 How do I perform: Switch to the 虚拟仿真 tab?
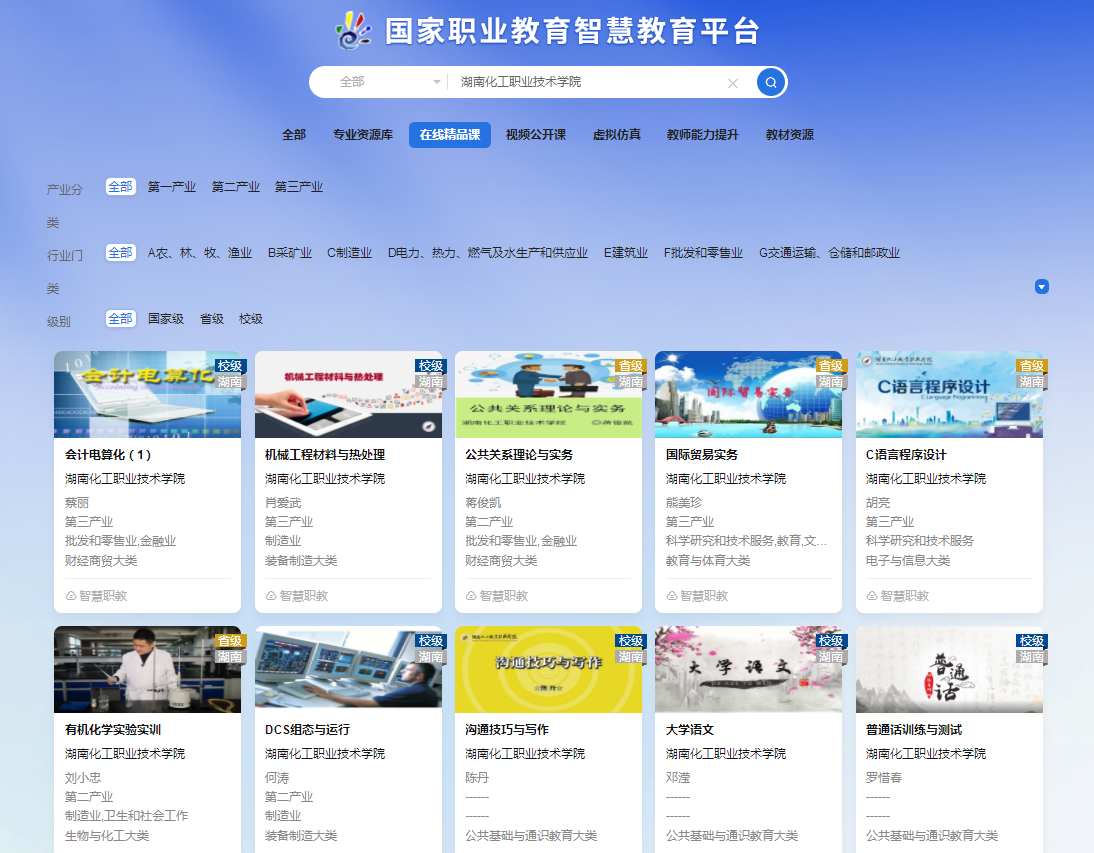(x=616, y=135)
